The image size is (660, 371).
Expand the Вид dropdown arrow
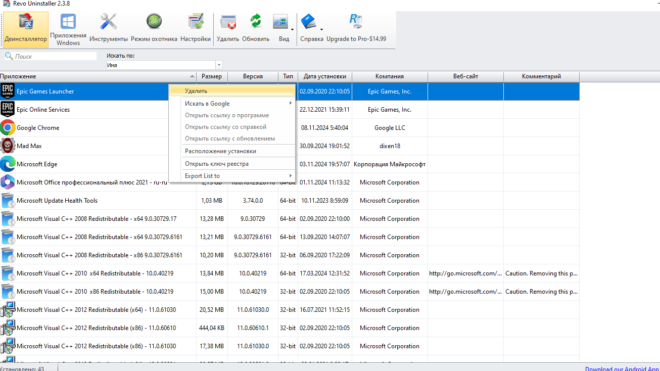click(x=292, y=29)
